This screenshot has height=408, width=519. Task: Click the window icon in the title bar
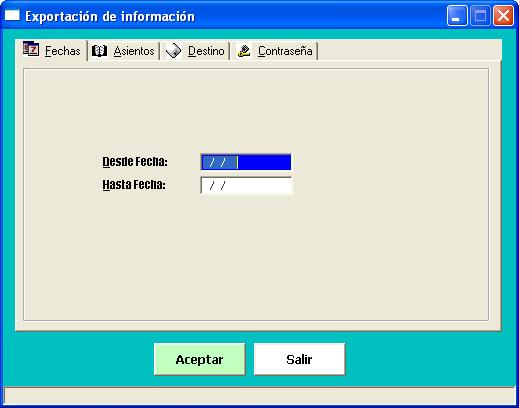click(12, 15)
